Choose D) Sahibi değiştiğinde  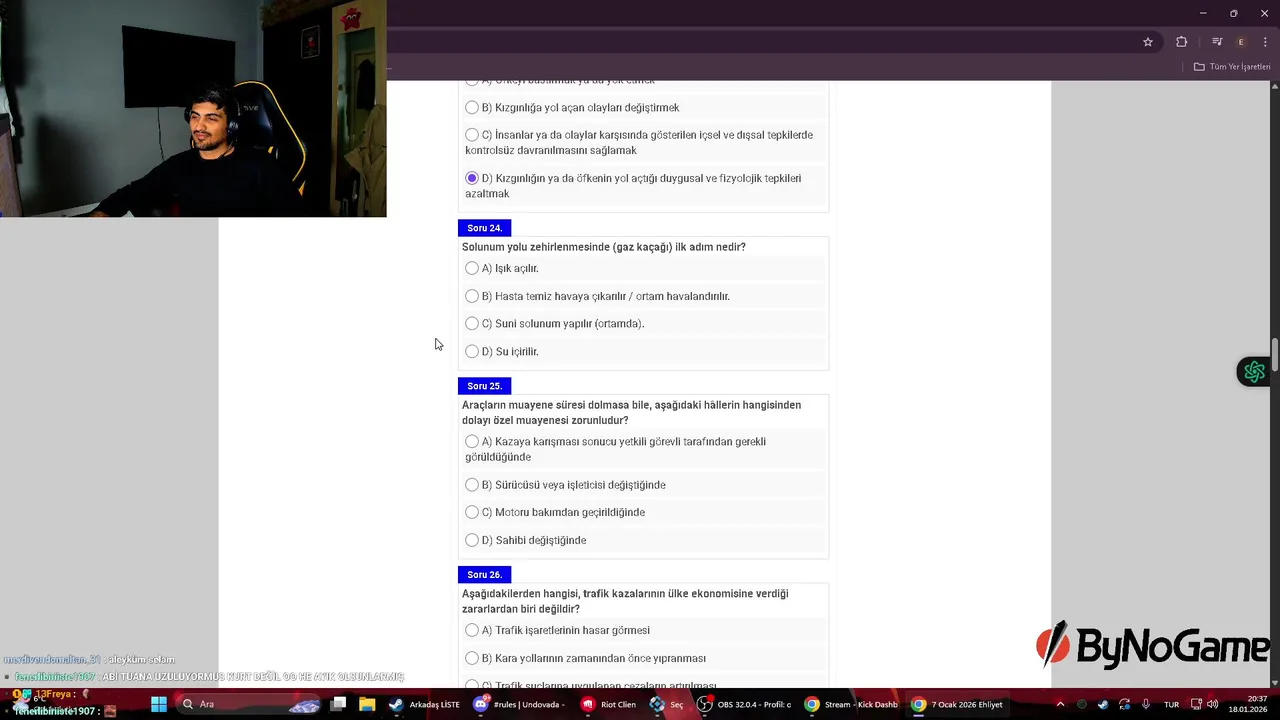pos(472,540)
